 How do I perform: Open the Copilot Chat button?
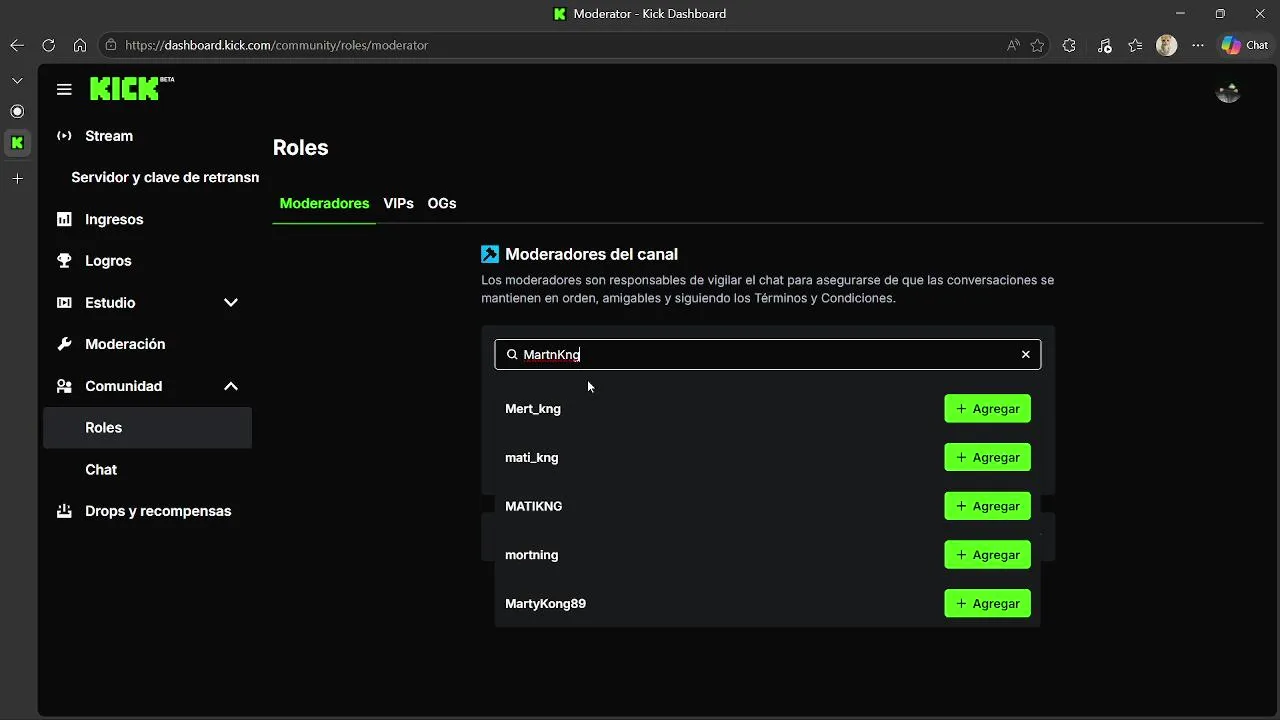tap(1245, 45)
